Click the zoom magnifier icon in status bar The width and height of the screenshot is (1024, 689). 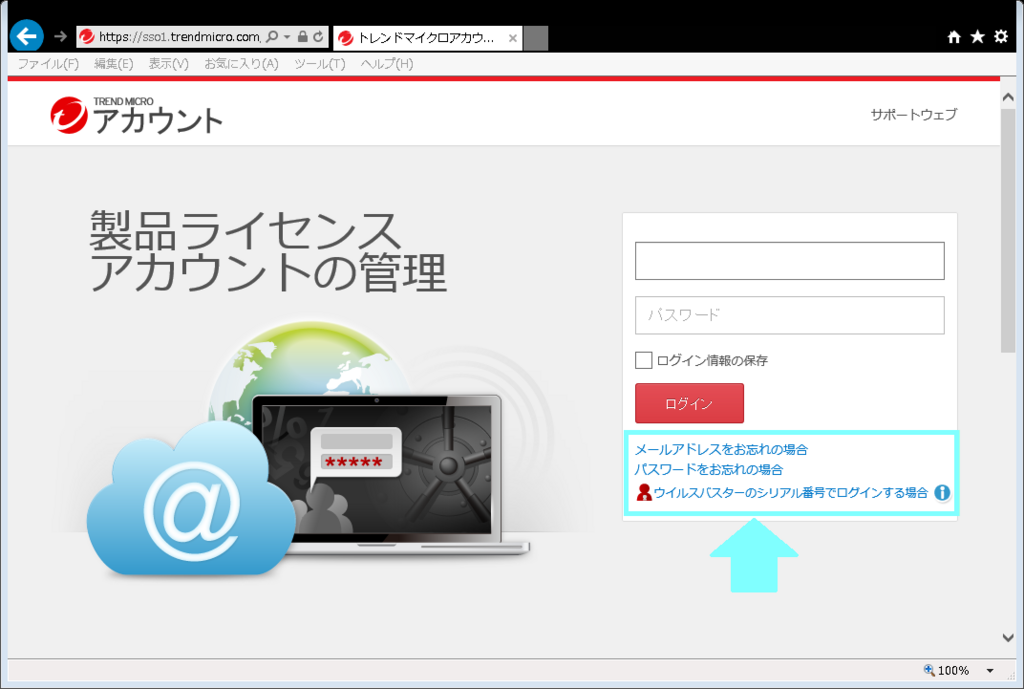click(929, 669)
